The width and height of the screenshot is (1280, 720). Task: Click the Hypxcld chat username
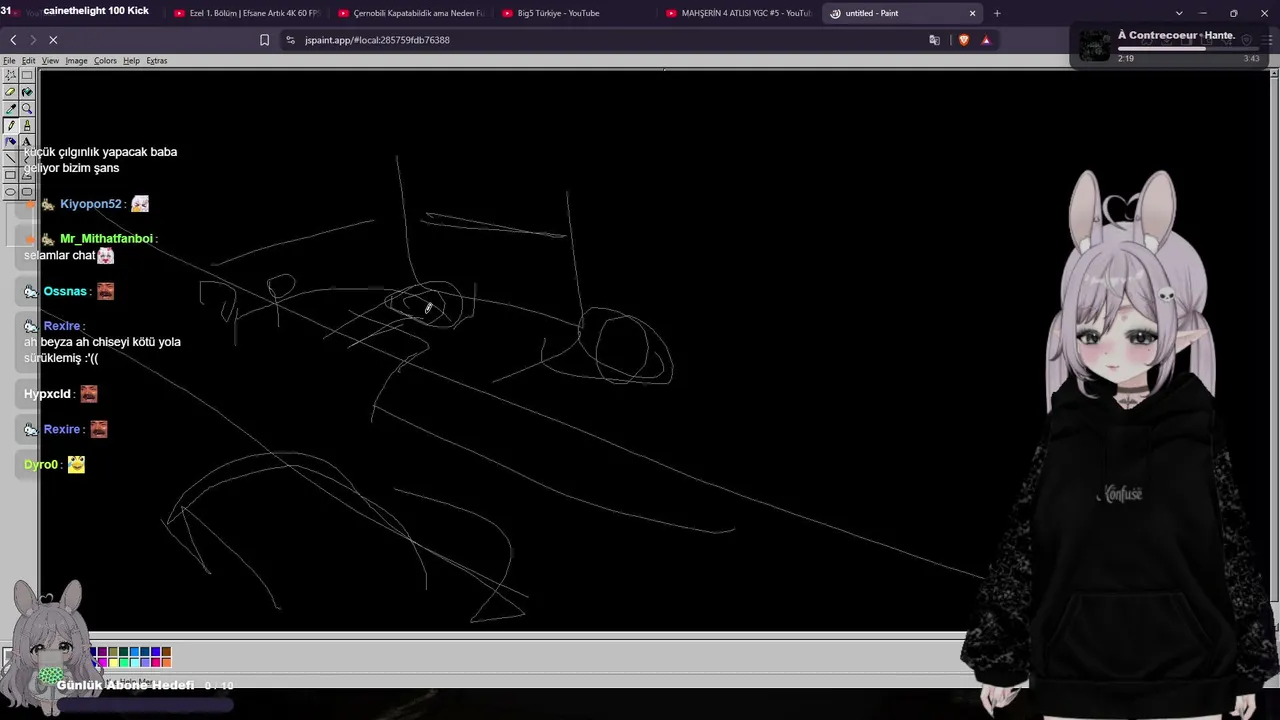(47, 394)
